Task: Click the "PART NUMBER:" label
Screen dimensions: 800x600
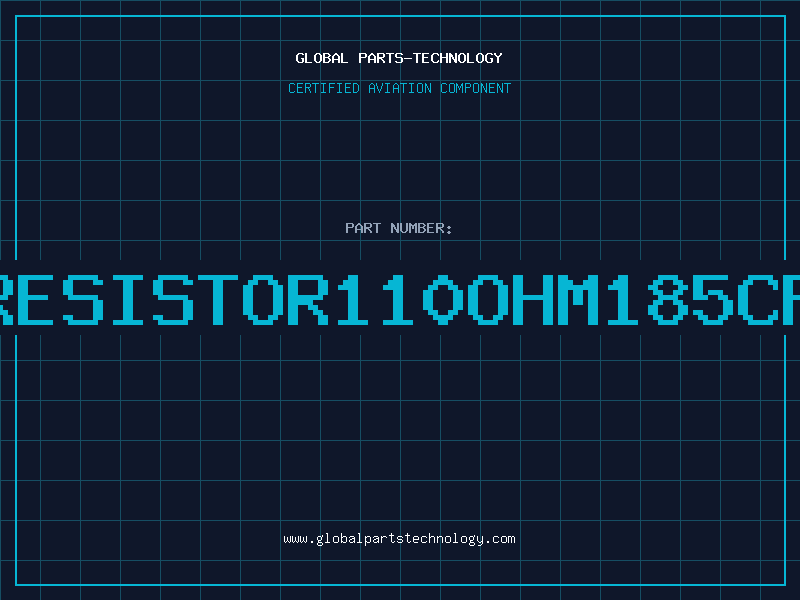Action: click(399, 228)
